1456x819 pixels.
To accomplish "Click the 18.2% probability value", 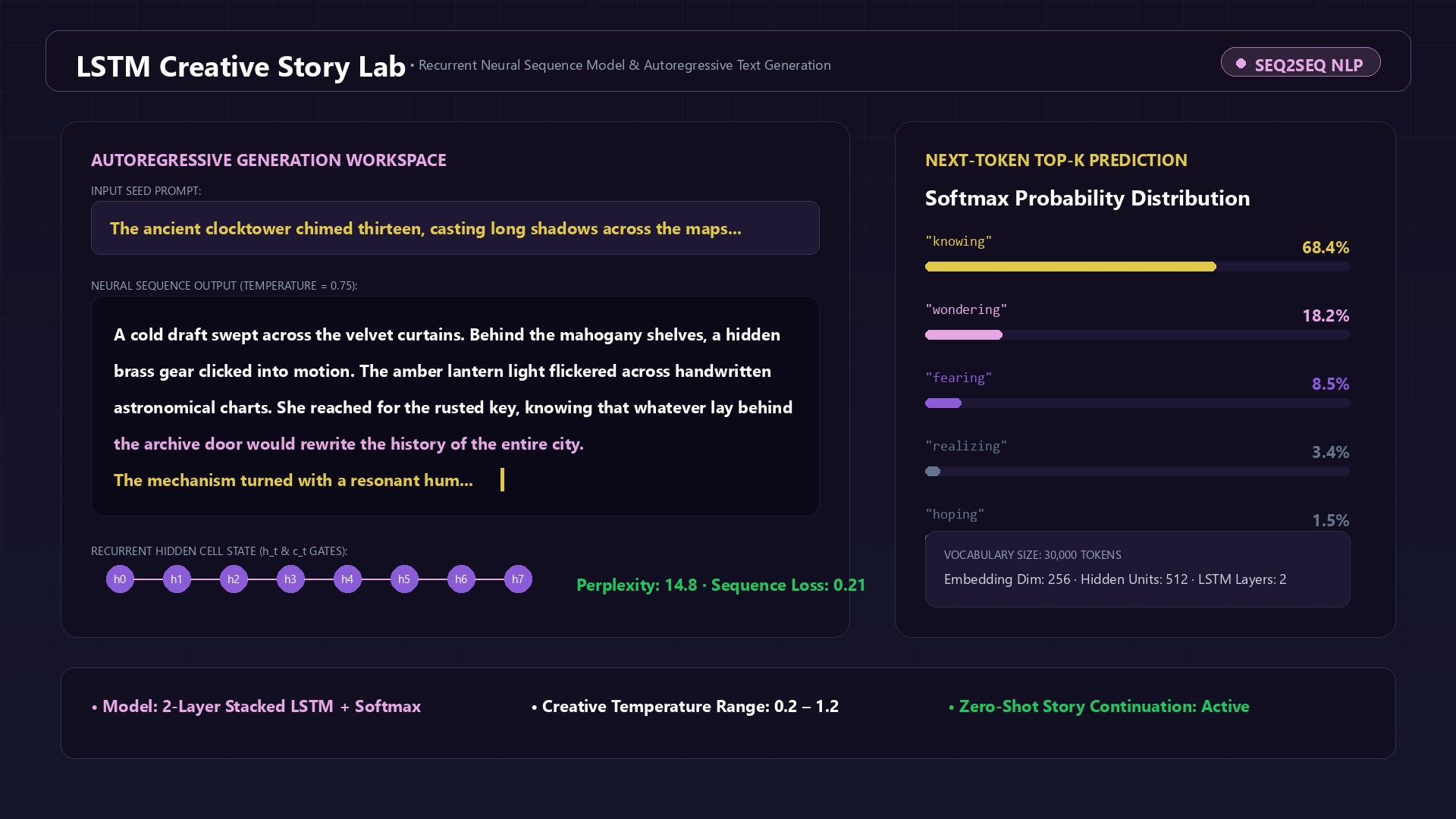I will click(x=1326, y=315).
